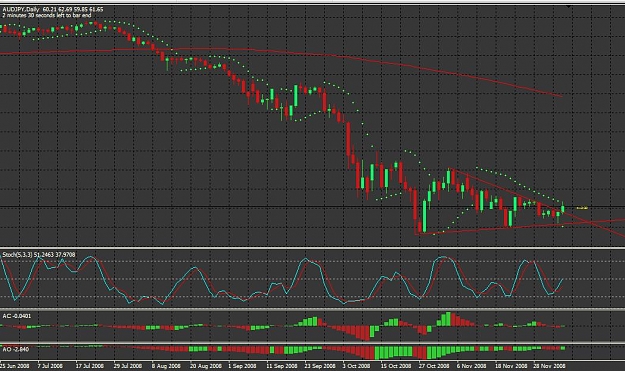Click the 20 Aug 2008 date label

click(x=205, y=366)
